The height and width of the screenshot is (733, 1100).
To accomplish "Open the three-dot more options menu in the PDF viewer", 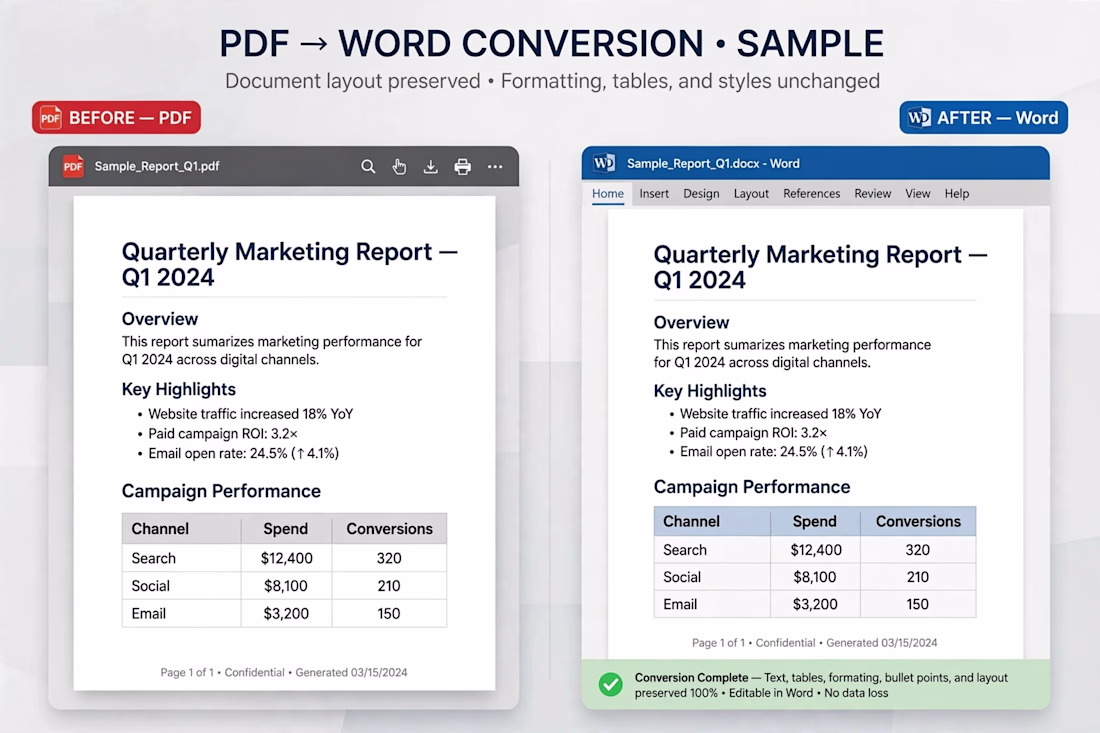I will 495,166.
